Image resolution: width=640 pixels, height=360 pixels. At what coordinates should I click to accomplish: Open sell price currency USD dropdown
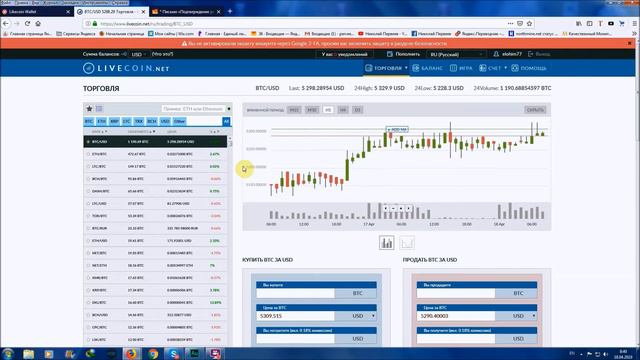534,316
